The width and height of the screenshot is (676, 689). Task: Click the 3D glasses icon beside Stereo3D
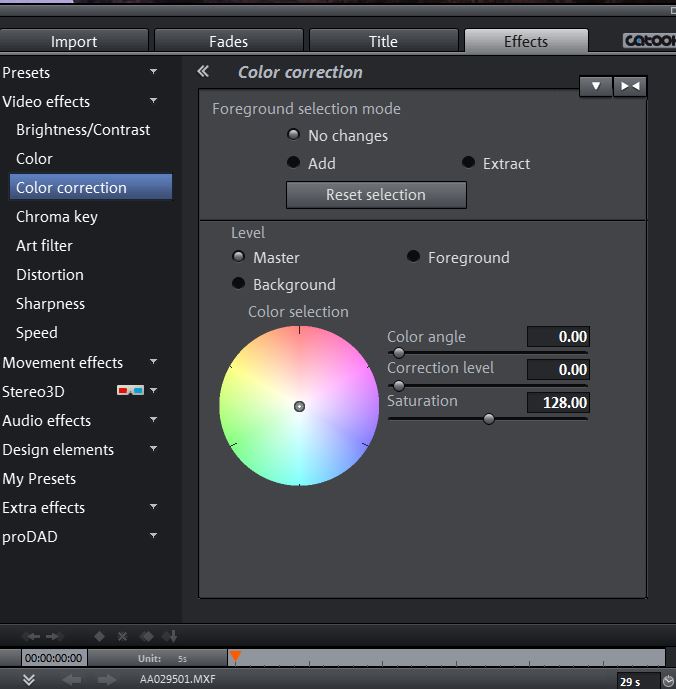[130, 391]
